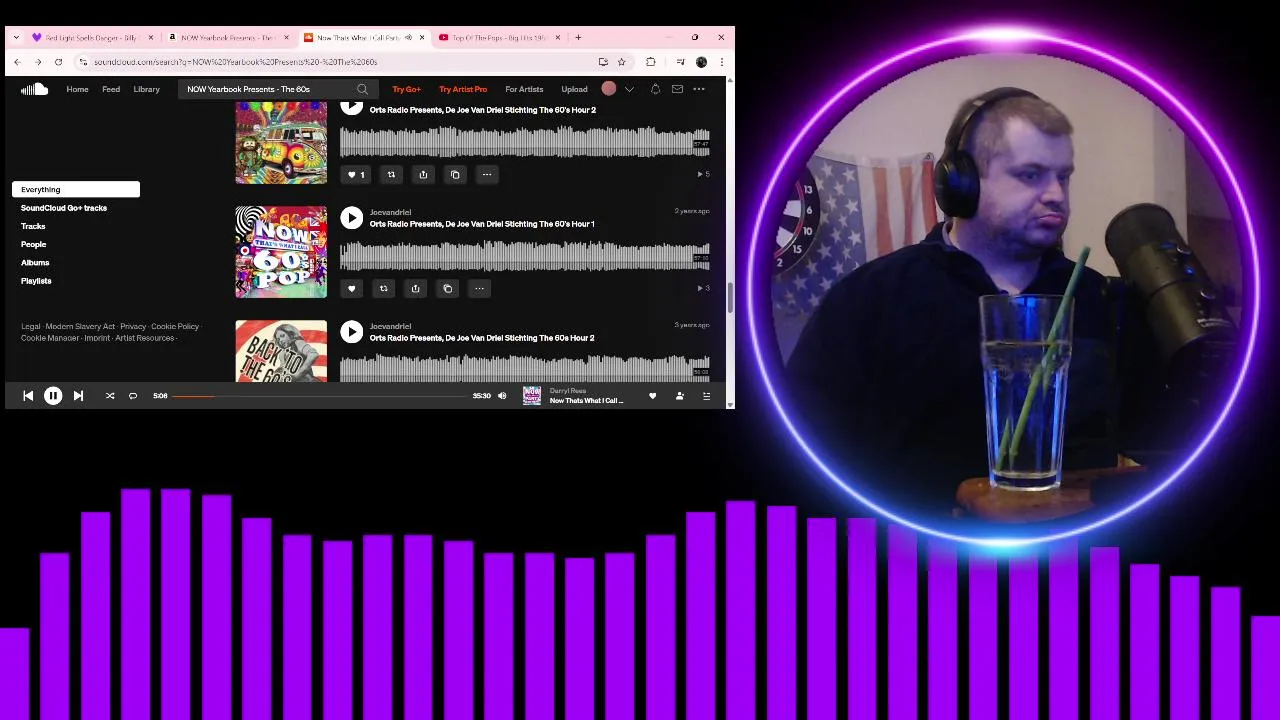Open now-playing track artwork thumbnail
This screenshot has width=1280, height=720.
pyautogui.click(x=532, y=396)
